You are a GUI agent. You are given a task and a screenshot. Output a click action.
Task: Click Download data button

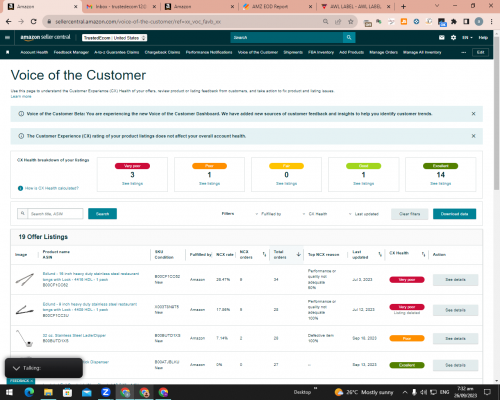click(454, 214)
